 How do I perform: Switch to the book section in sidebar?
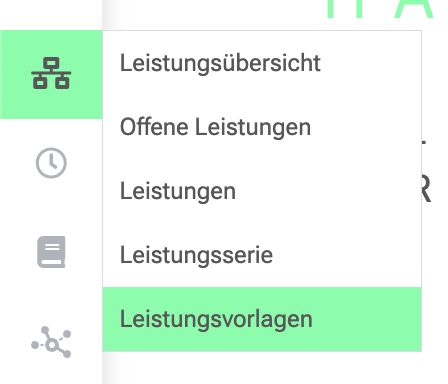[x=51, y=252]
